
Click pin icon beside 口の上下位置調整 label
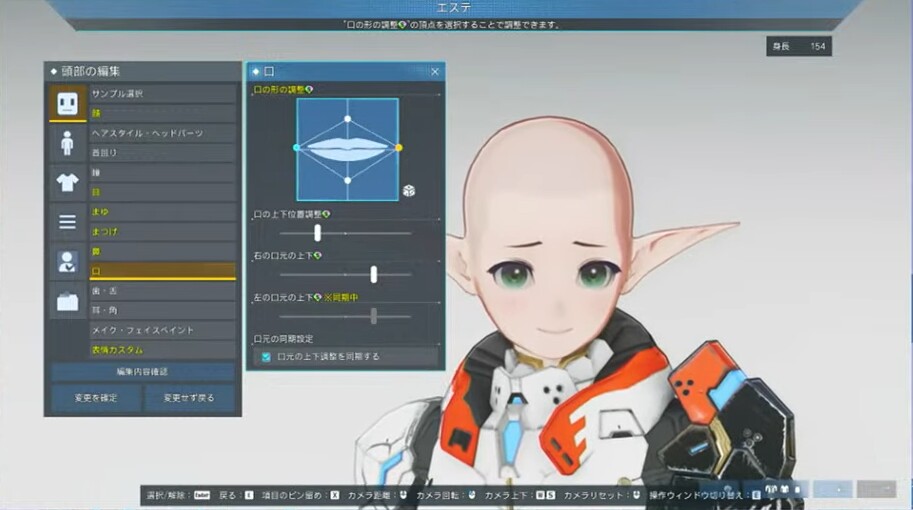point(326,214)
